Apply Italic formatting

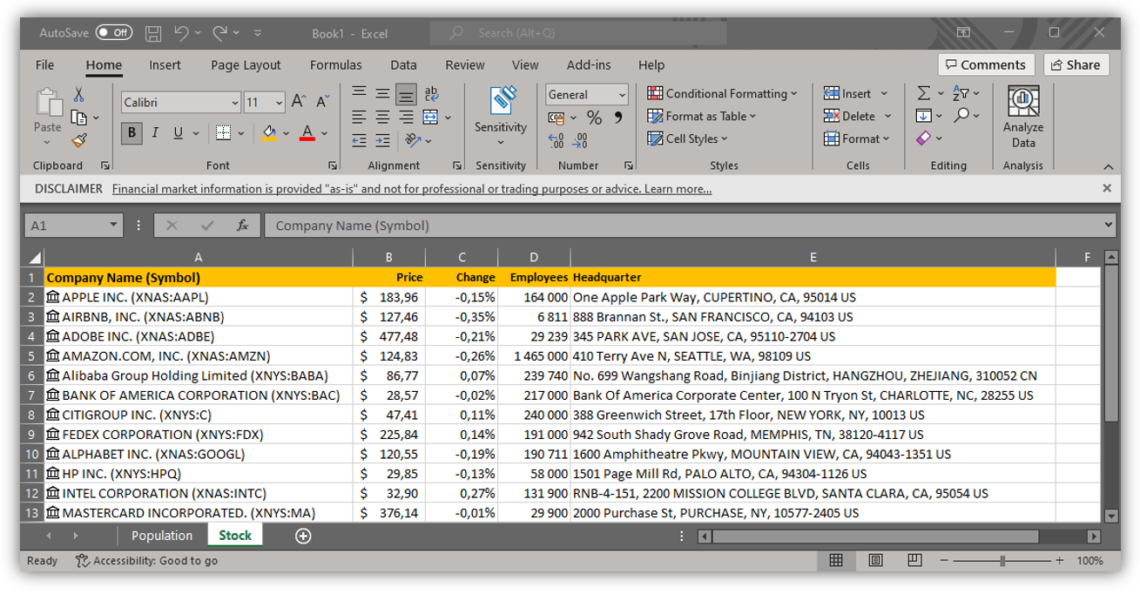click(155, 133)
